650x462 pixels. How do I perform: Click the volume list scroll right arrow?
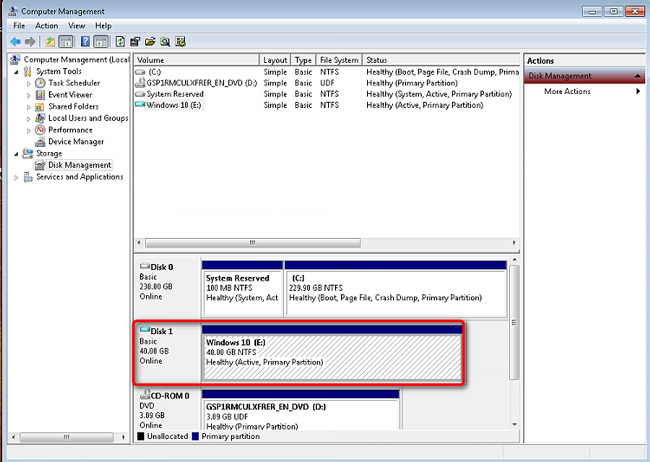point(514,243)
